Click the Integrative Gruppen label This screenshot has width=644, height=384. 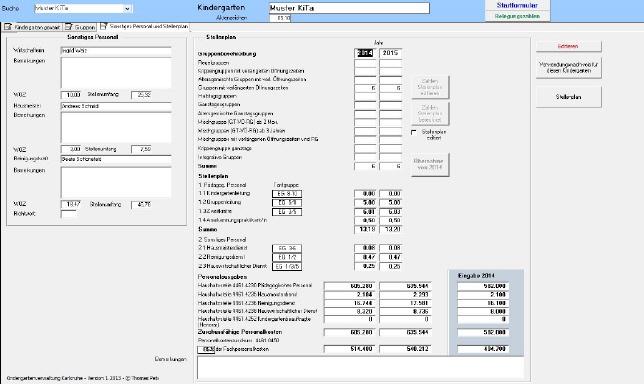220,157
